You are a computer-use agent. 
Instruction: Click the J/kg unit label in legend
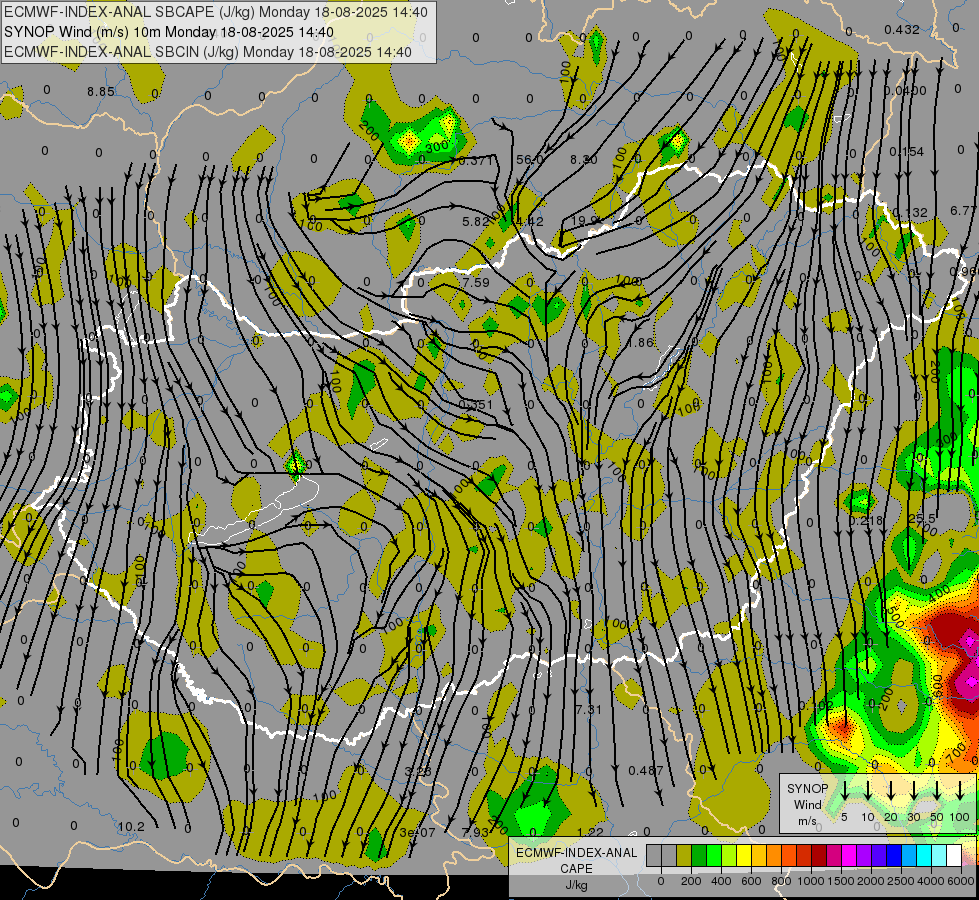tap(576, 885)
